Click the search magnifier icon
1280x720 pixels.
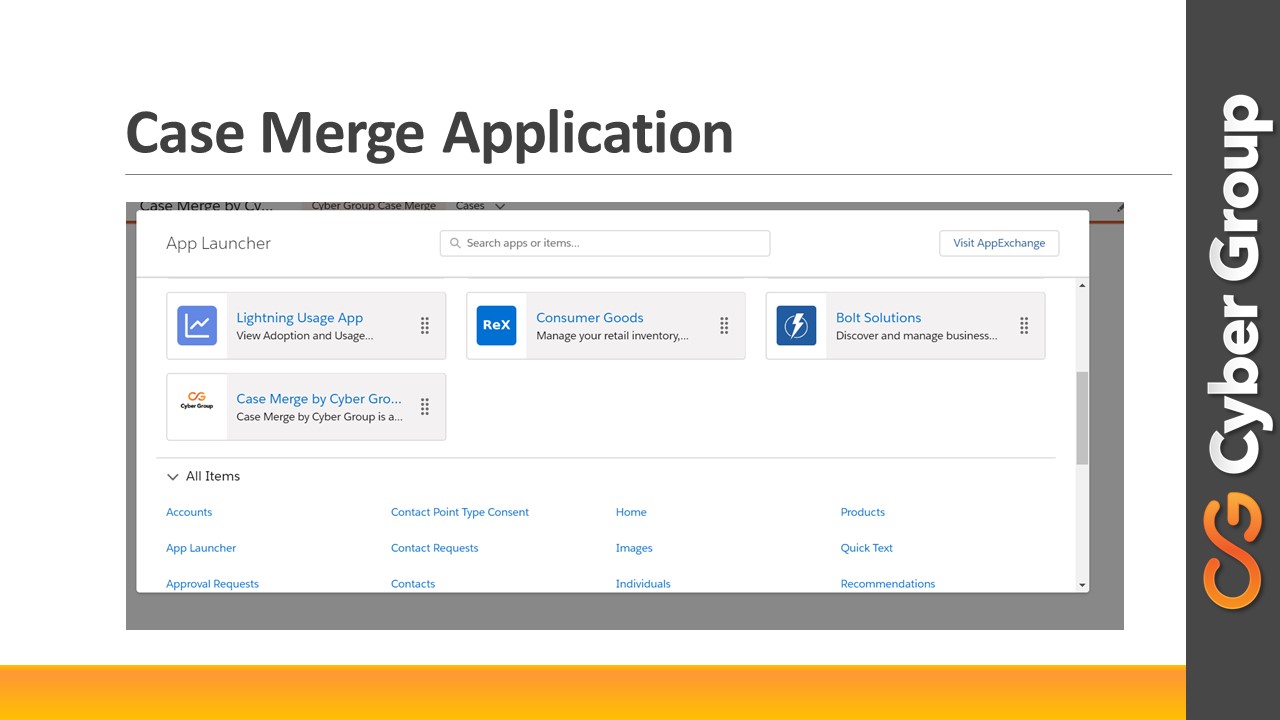455,243
